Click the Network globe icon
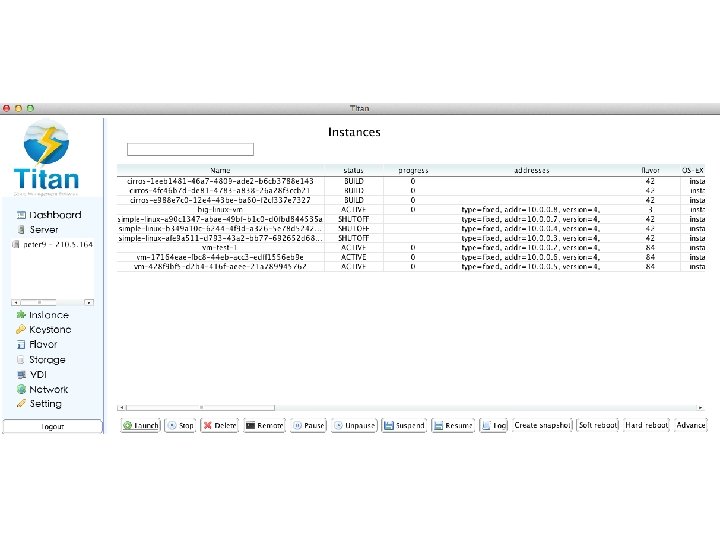The image size is (720, 540). 21,389
